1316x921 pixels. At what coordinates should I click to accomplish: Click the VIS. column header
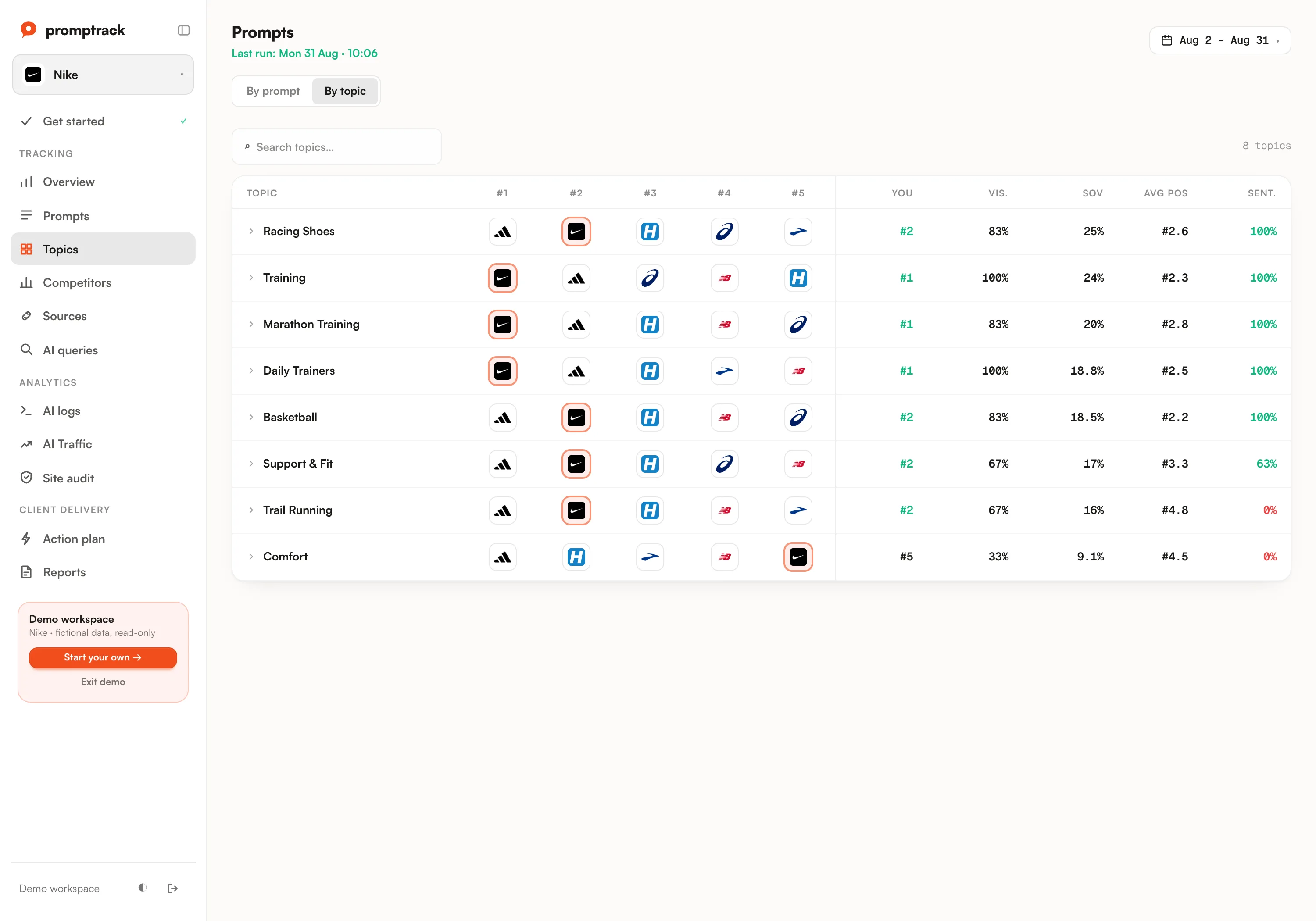998,193
